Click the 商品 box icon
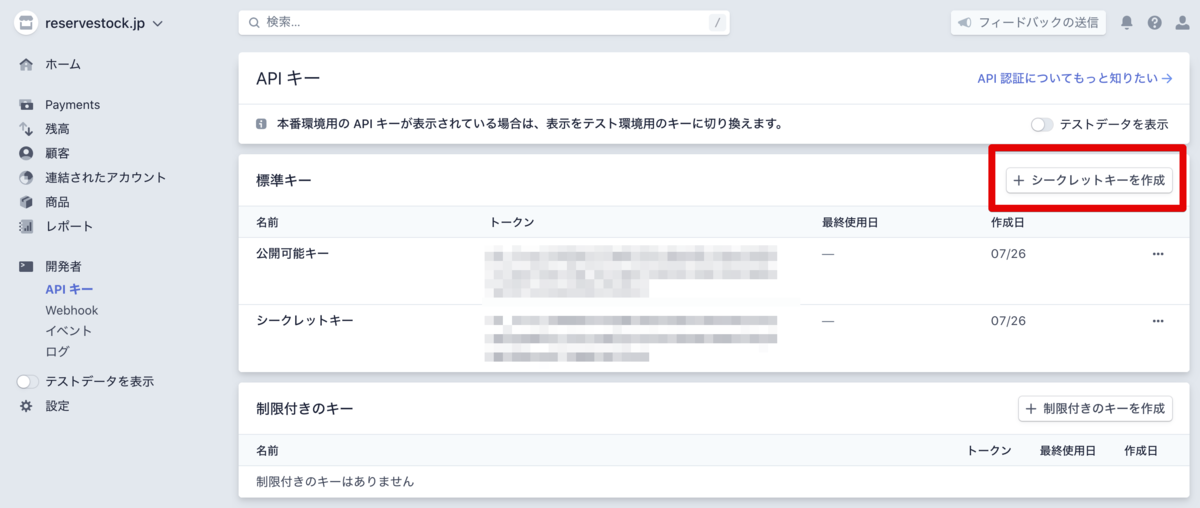Image resolution: width=1200 pixels, height=508 pixels. point(26,202)
